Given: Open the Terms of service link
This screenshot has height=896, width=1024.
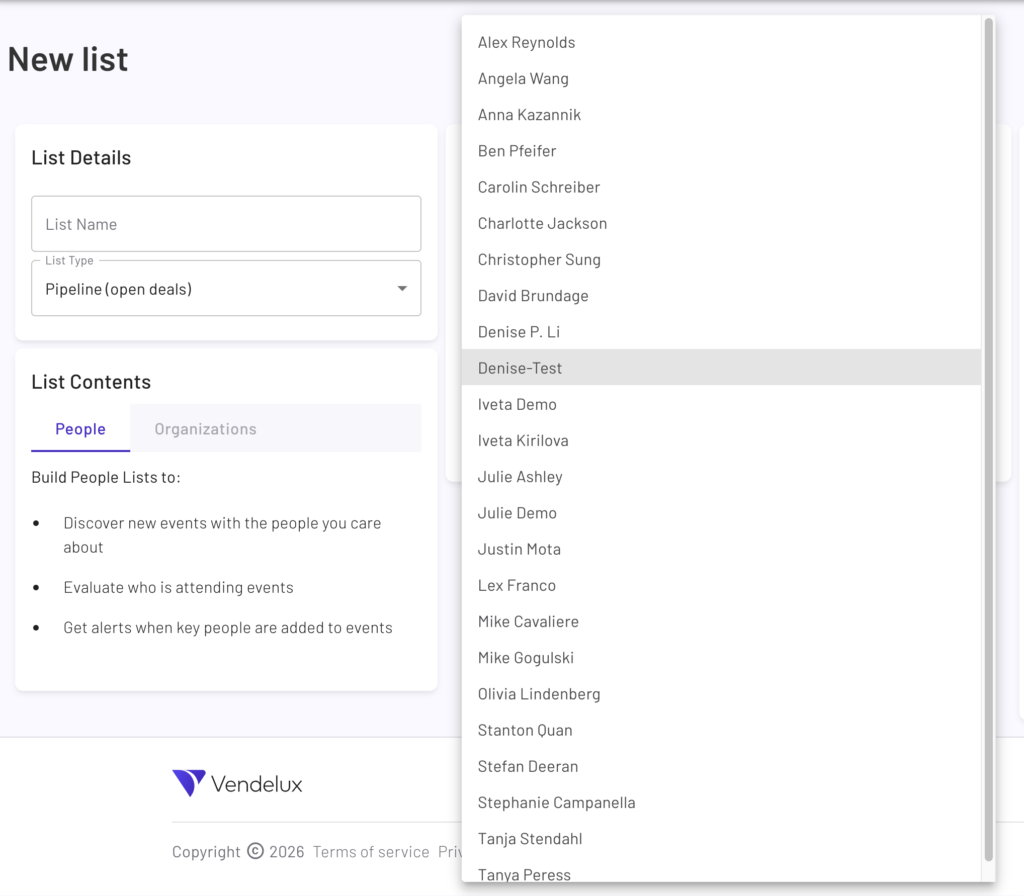Looking at the screenshot, I should pos(371,852).
